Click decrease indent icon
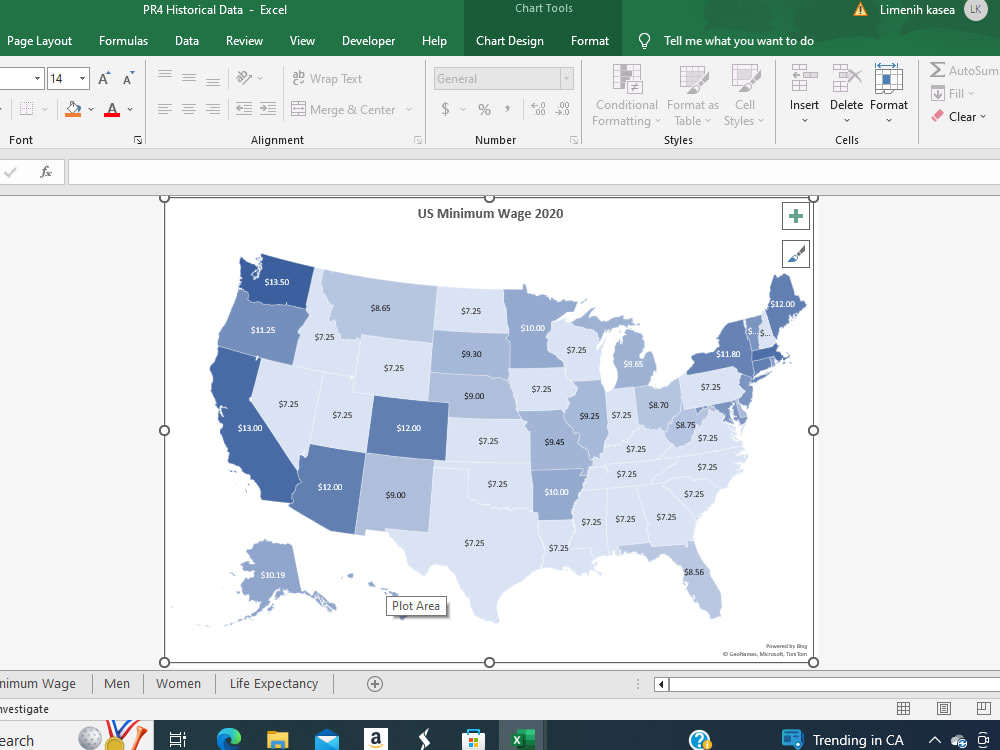Image resolution: width=1000 pixels, height=750 pixels. [x=244, y=109]
